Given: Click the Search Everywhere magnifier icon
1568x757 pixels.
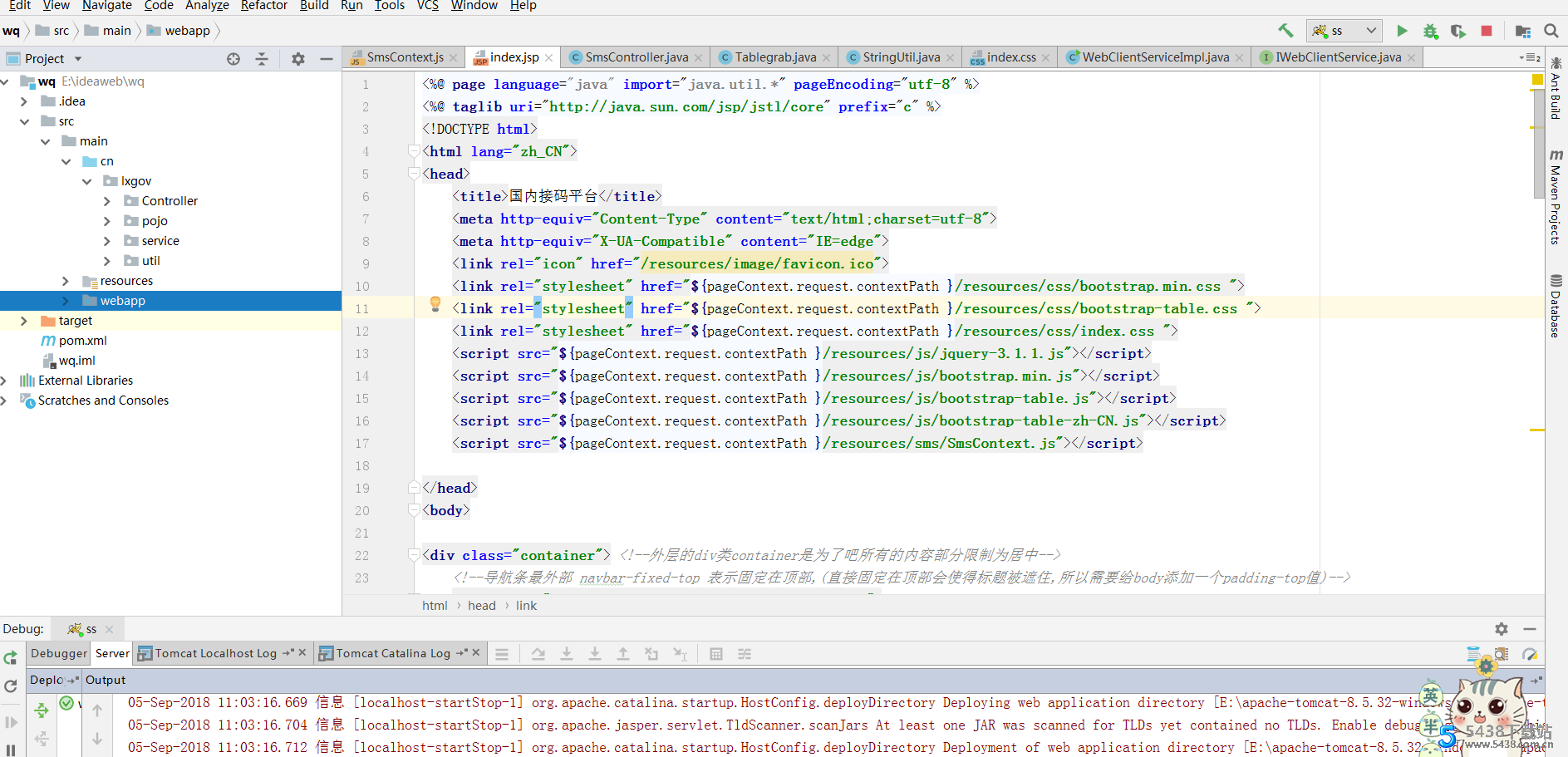Looking at the screenshot, I should [x=1551, y=31].
